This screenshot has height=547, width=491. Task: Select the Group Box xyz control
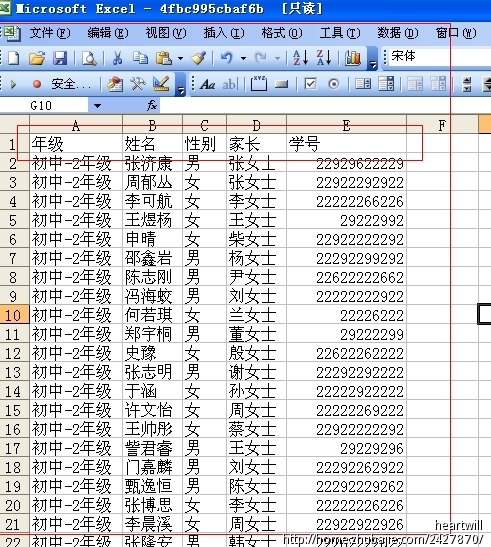pyautogui.click(x=259, y=84)
